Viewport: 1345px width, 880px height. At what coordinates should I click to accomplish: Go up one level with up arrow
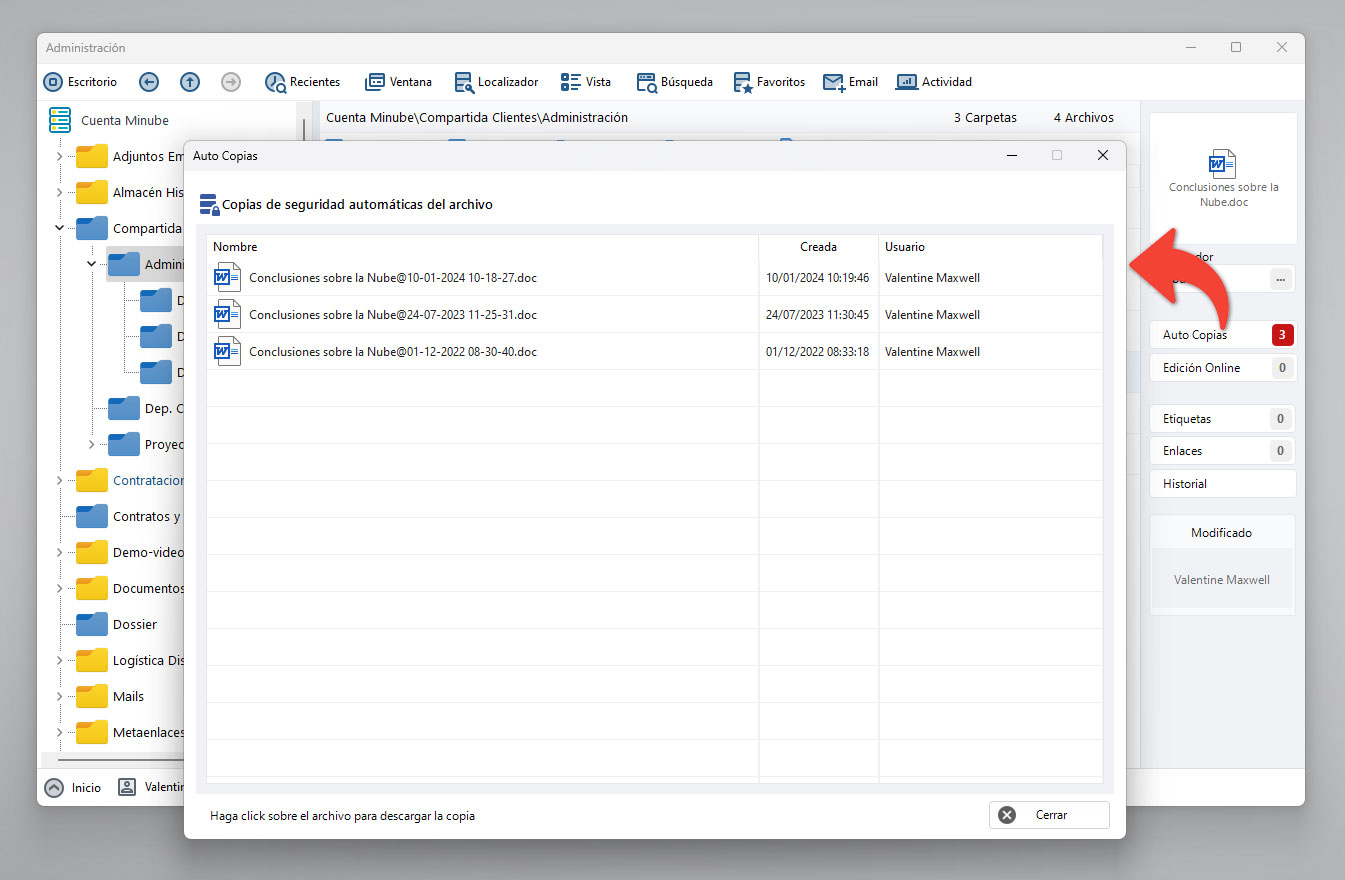click(x=190, y=82)
